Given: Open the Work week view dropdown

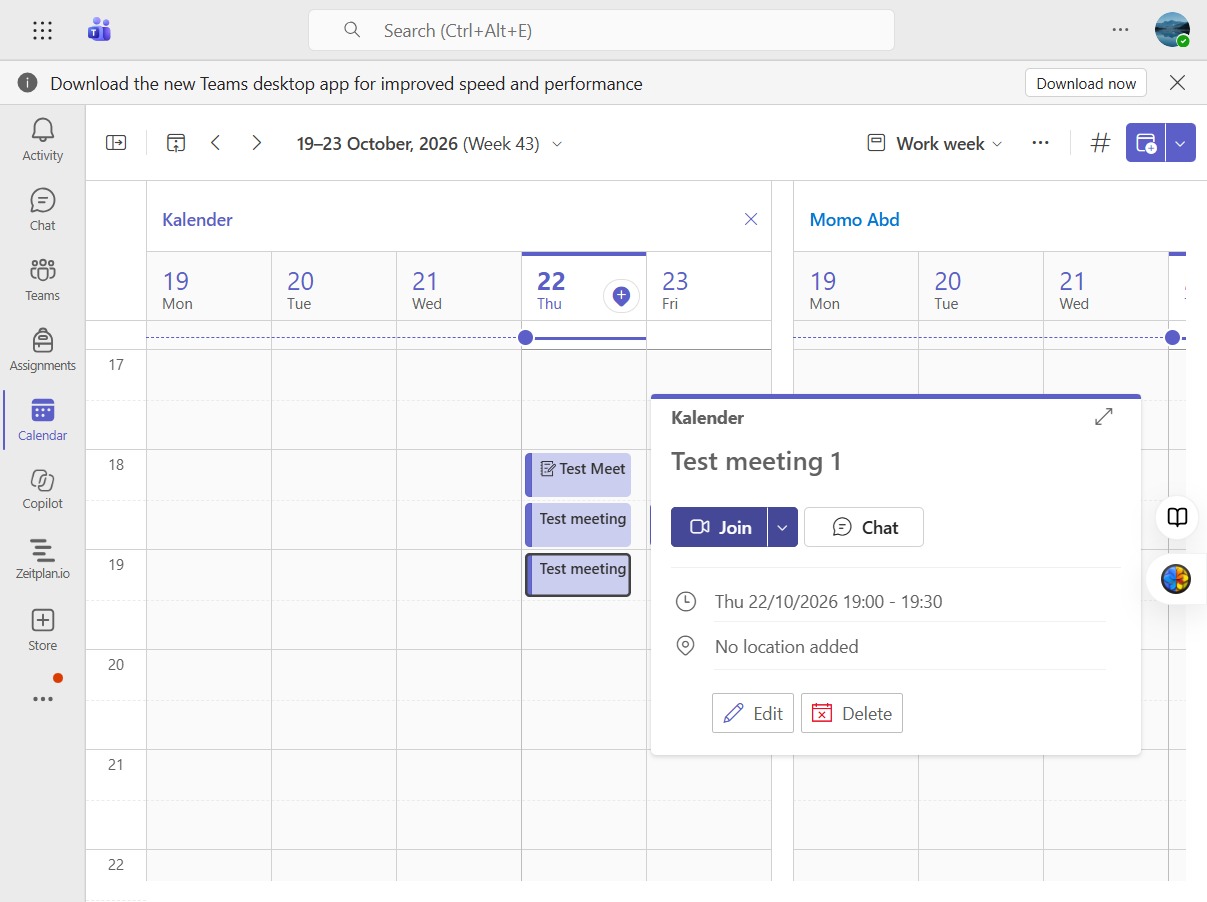Looking at the screenshot, I should tap(934, 143).
